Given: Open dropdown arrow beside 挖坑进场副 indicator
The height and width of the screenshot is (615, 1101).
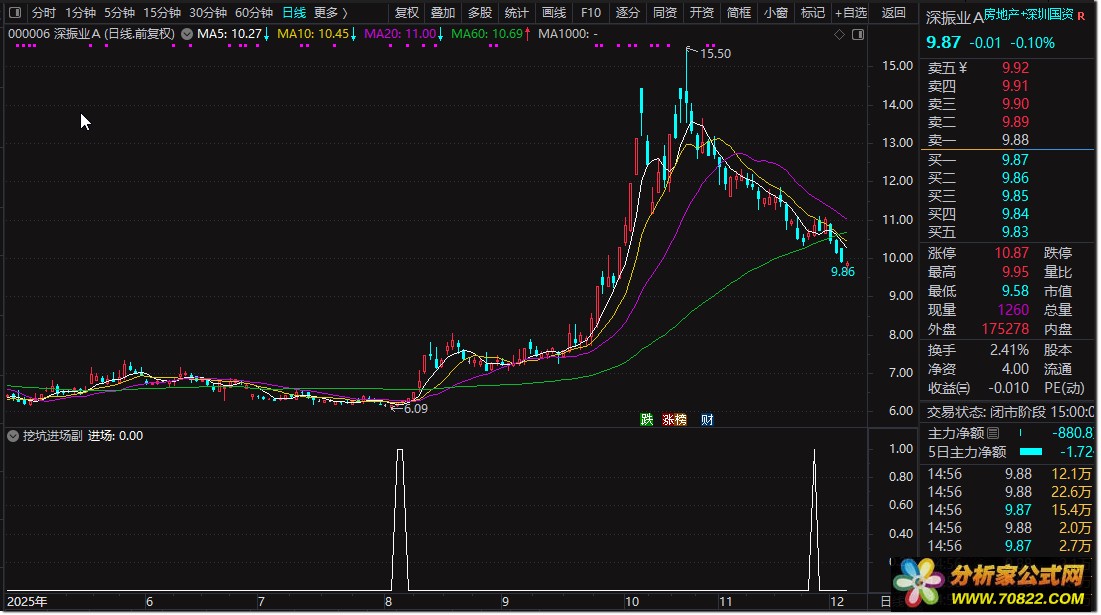Looking at the screenshot, I should [13, 436].
